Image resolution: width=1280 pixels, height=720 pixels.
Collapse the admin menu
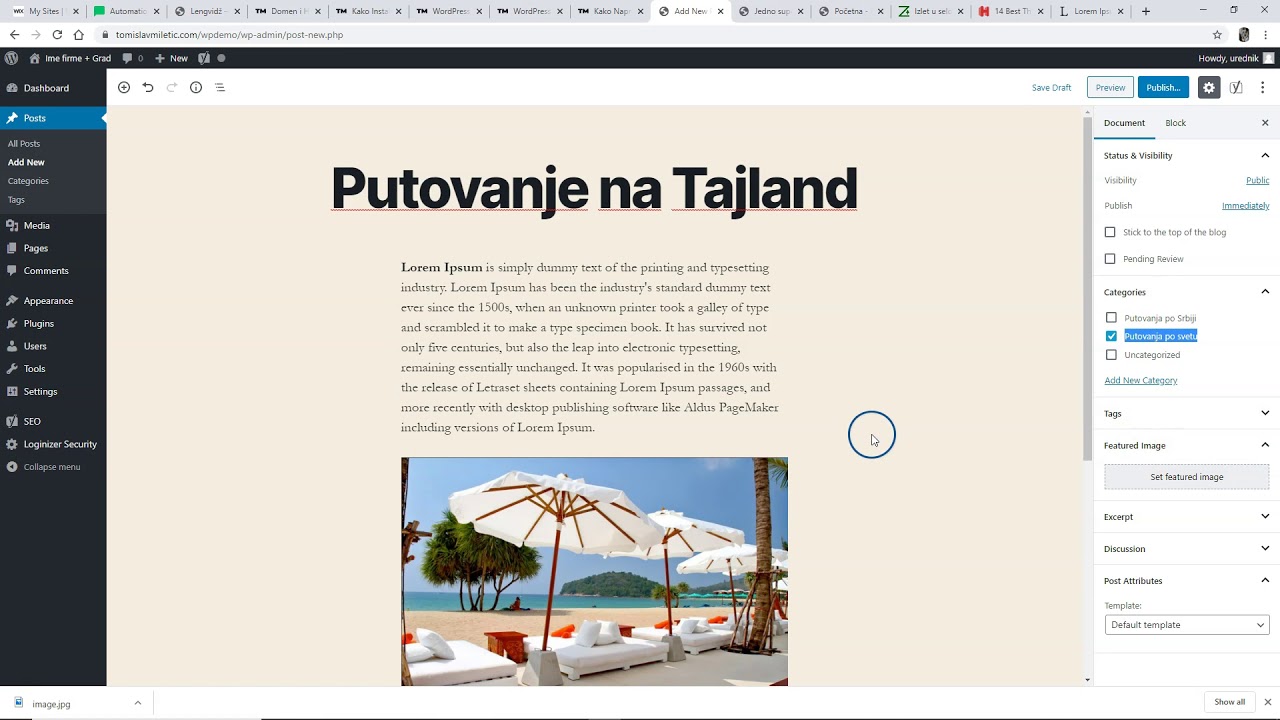pos(53,467)
